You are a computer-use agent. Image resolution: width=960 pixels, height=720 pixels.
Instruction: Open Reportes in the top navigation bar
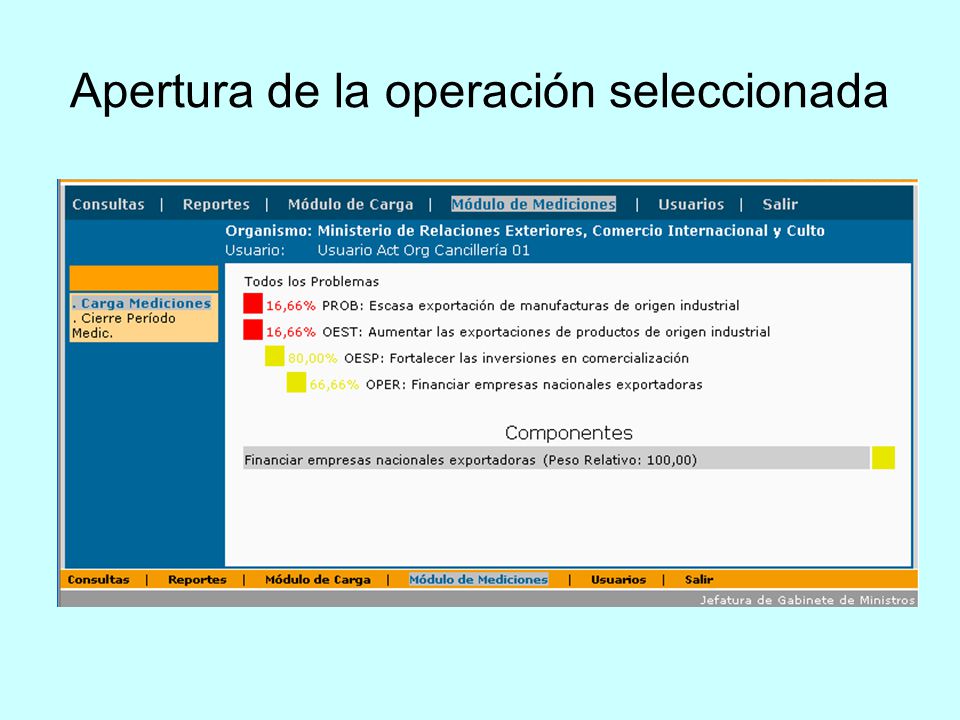216,204
